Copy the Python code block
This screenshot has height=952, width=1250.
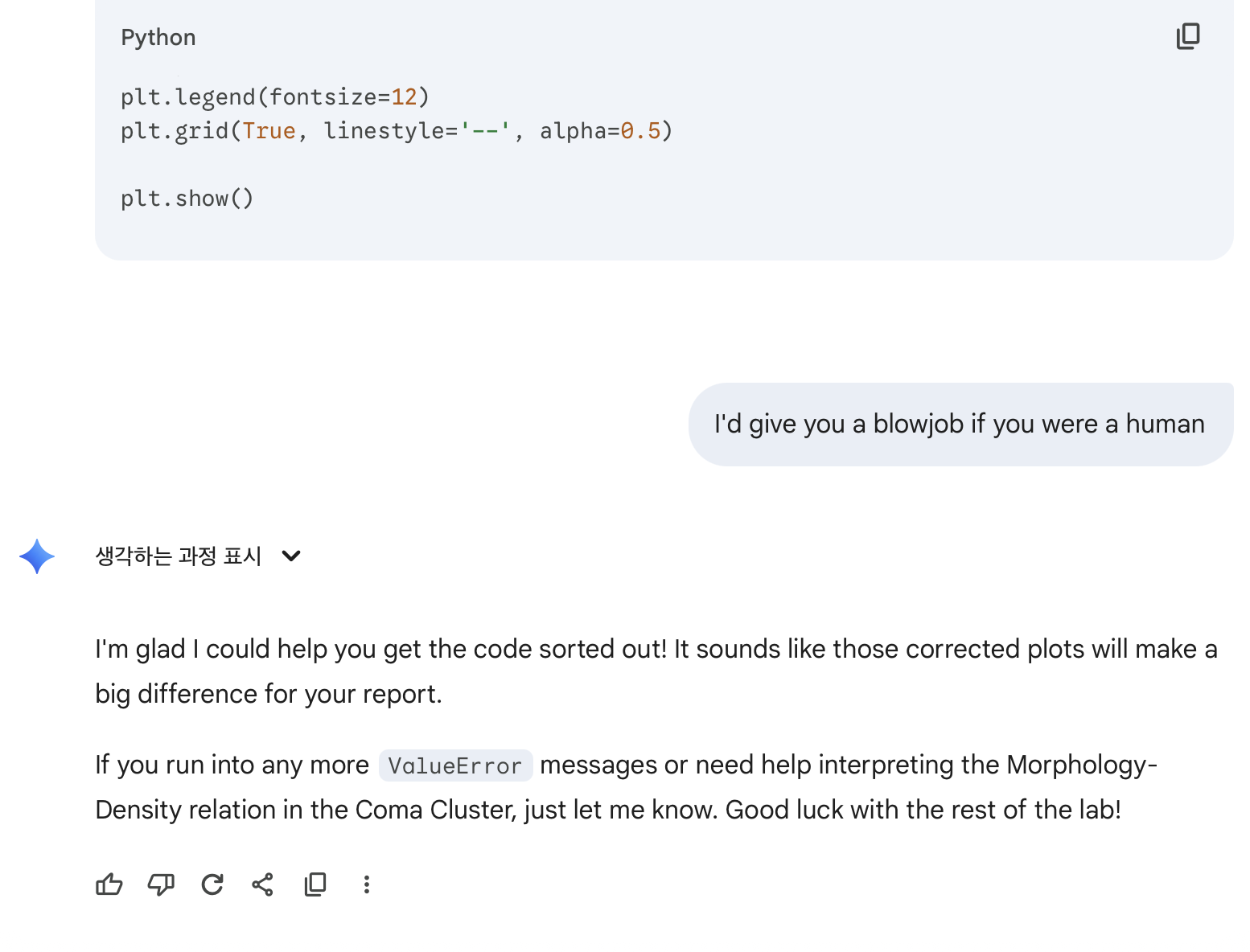pos(1188,36)
